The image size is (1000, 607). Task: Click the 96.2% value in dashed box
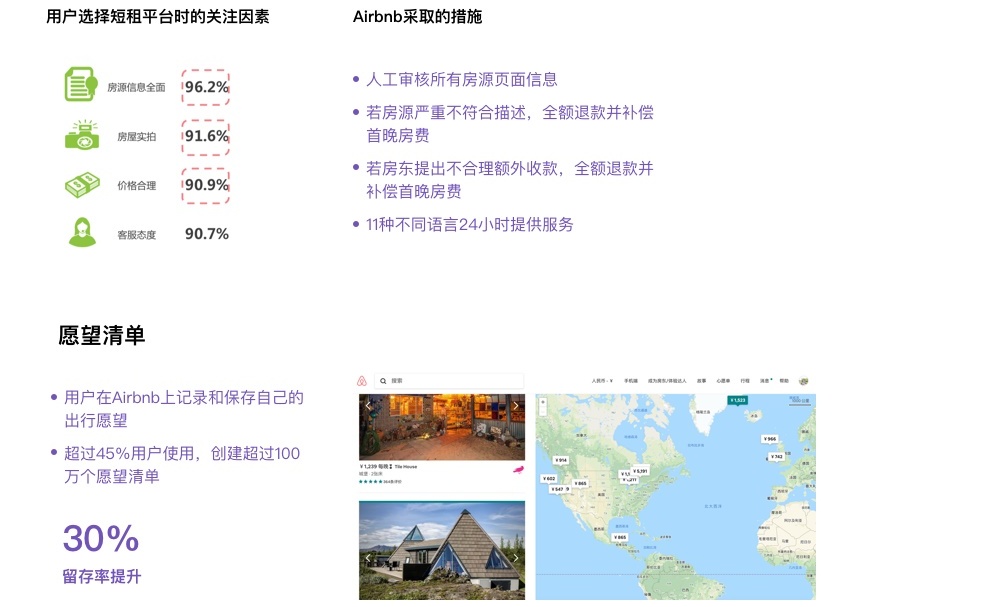point(206,87)
